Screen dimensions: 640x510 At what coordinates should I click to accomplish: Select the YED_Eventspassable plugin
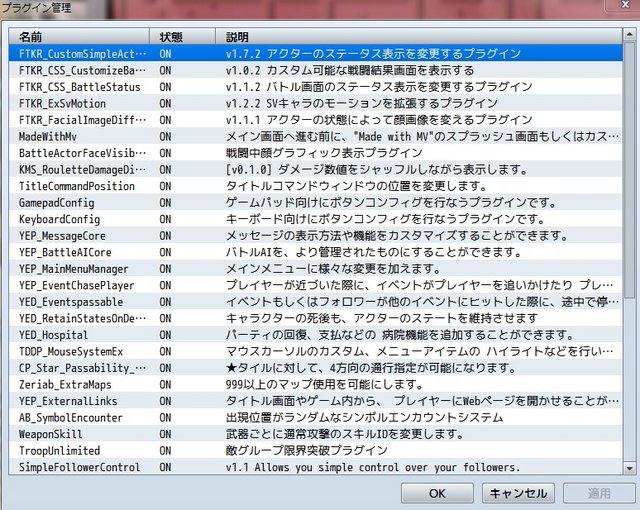tap(316, 302)
